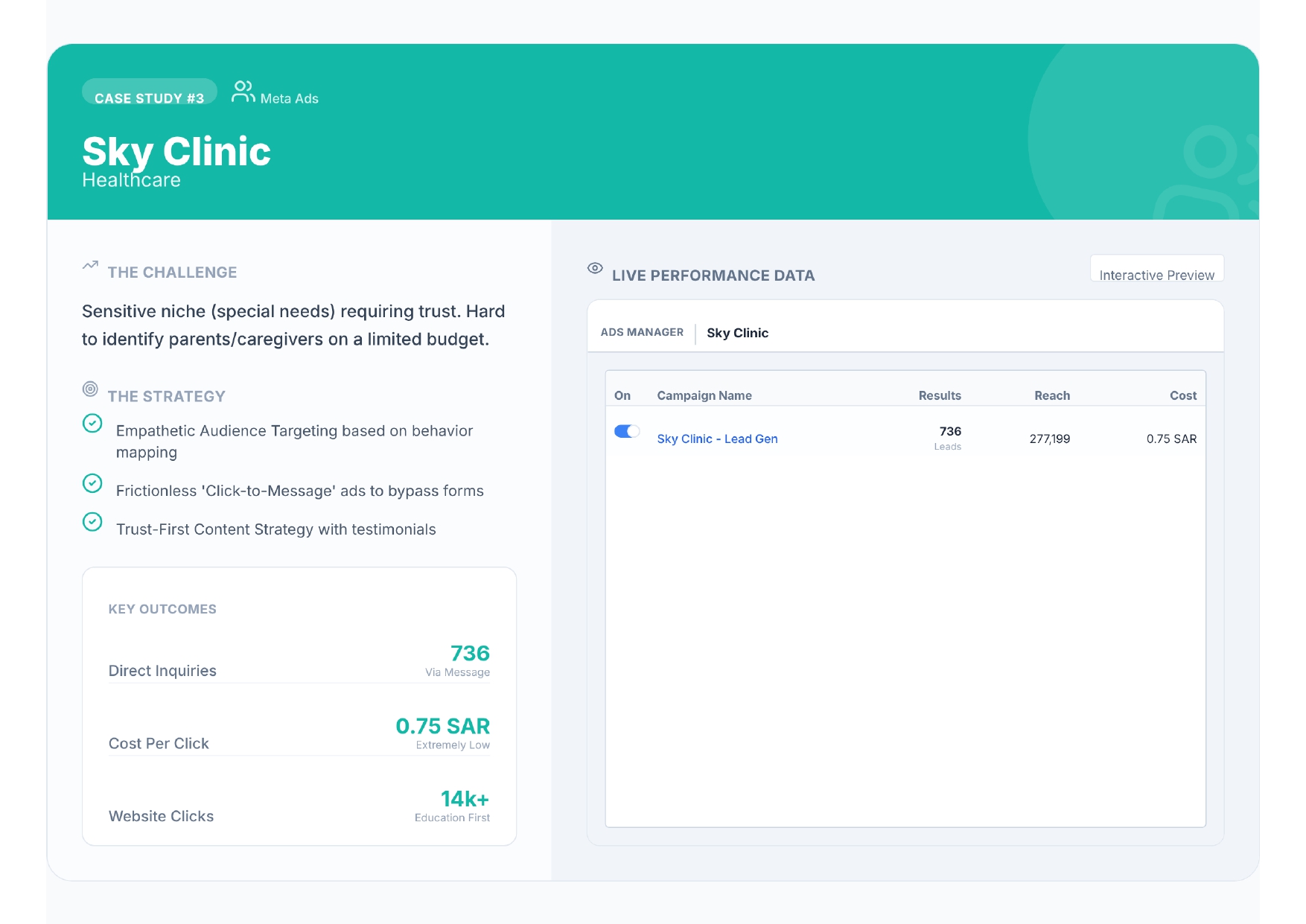Click the Healthcare subtitle
Image resolution: width=1306 pixels, height=924 pixels.
[x=131, y=180]
